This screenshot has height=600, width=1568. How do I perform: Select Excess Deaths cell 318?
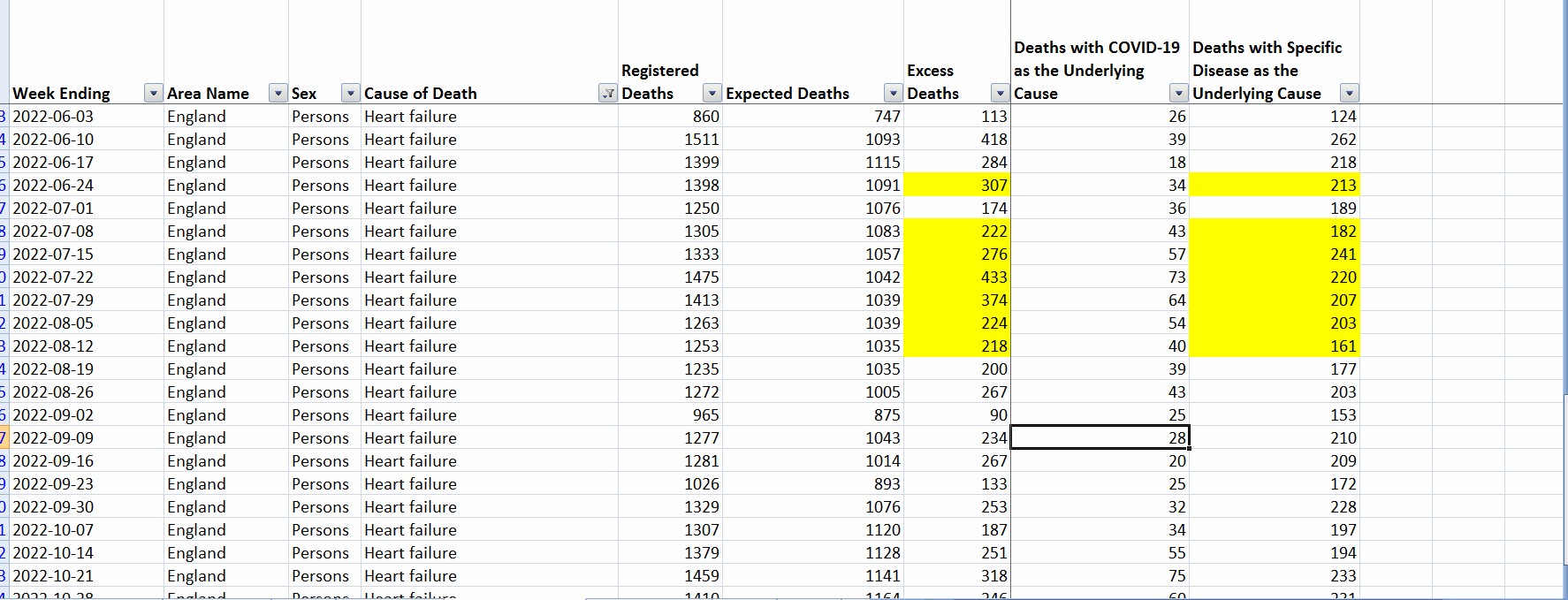coord(957,575)
